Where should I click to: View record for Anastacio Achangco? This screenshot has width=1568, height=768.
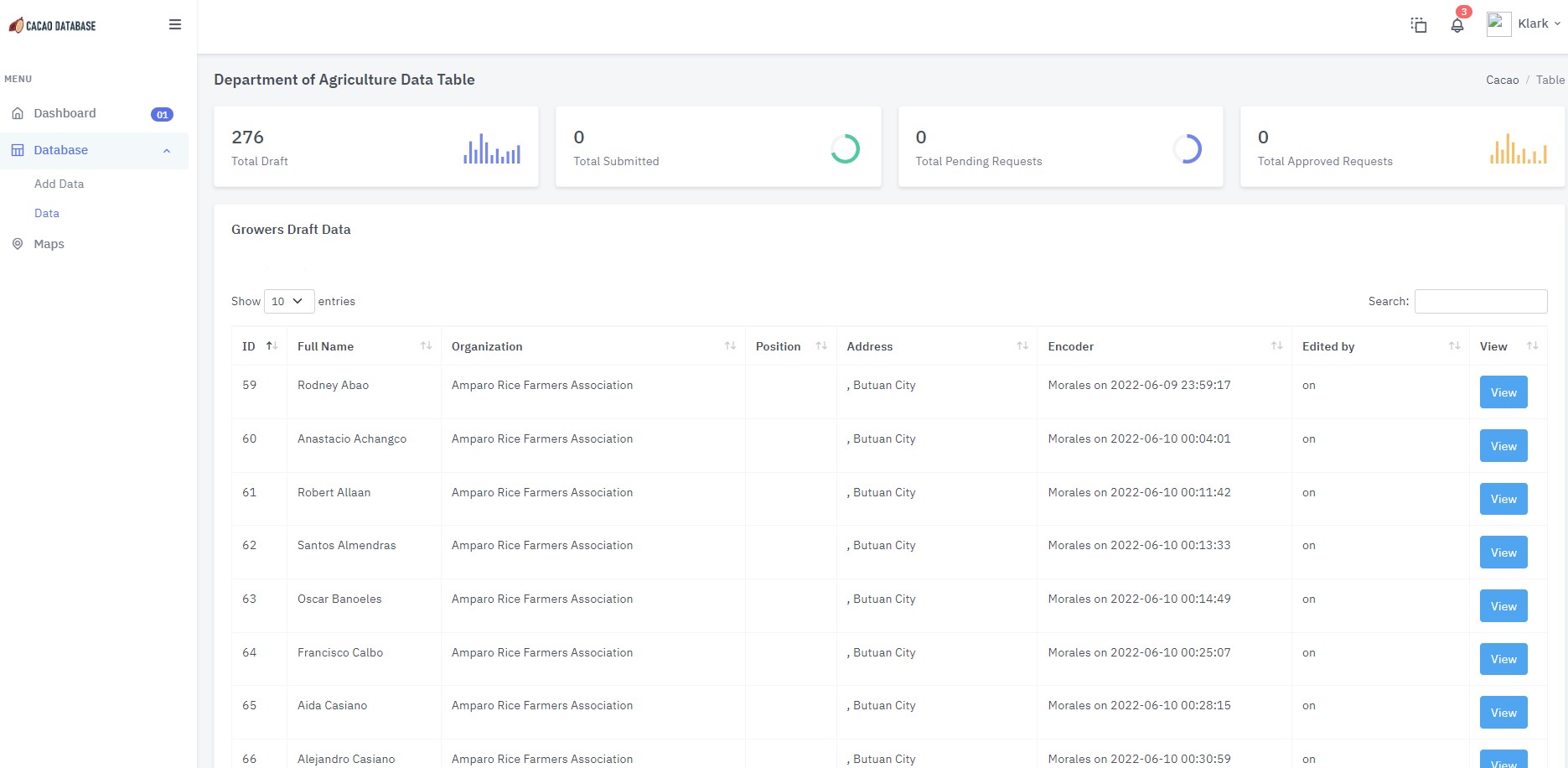1503,446
